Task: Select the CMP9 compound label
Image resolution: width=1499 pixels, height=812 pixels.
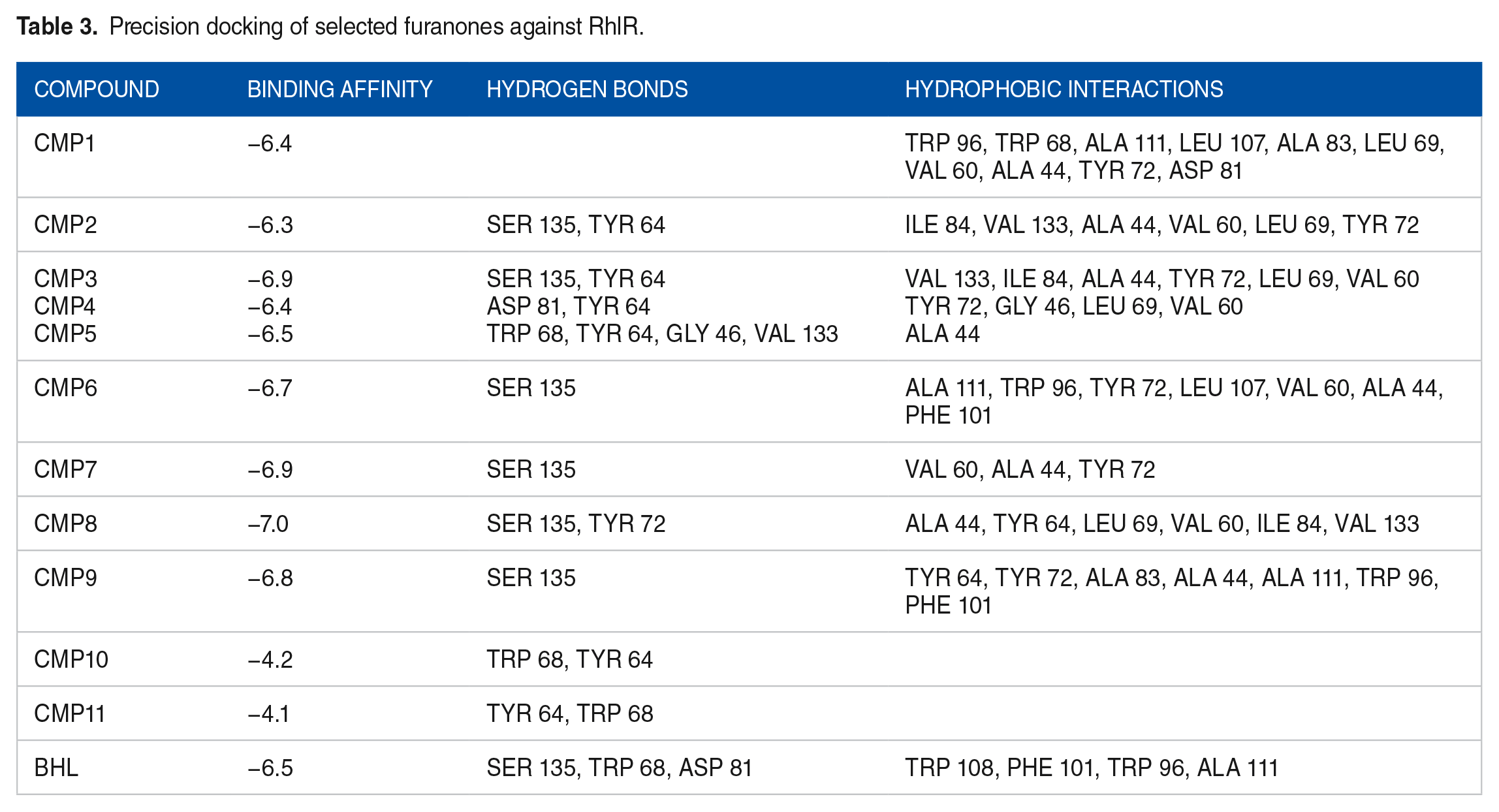Action: tap(65, 578)
